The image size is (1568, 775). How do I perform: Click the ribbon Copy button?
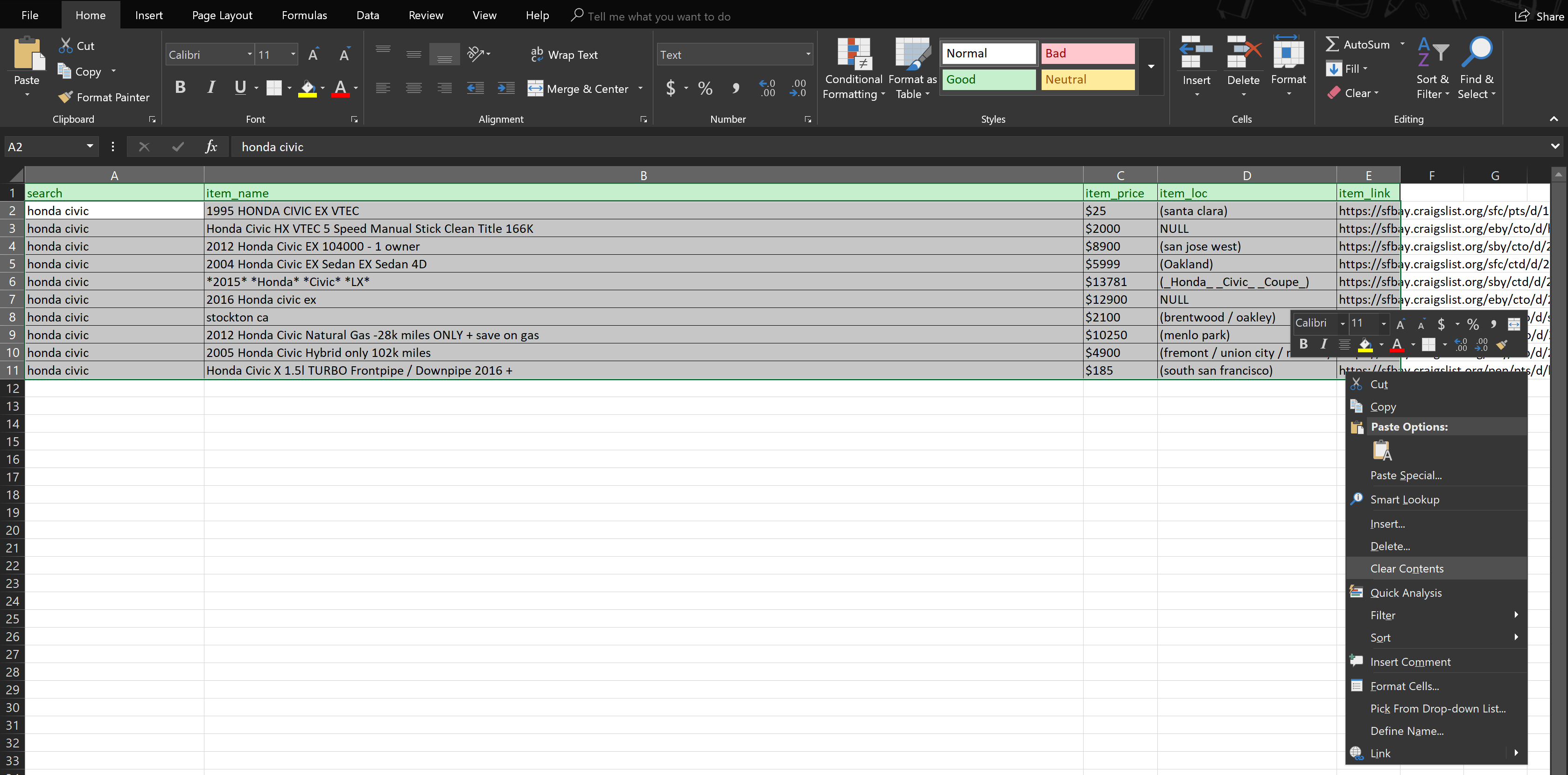click(x=80, y=72)
